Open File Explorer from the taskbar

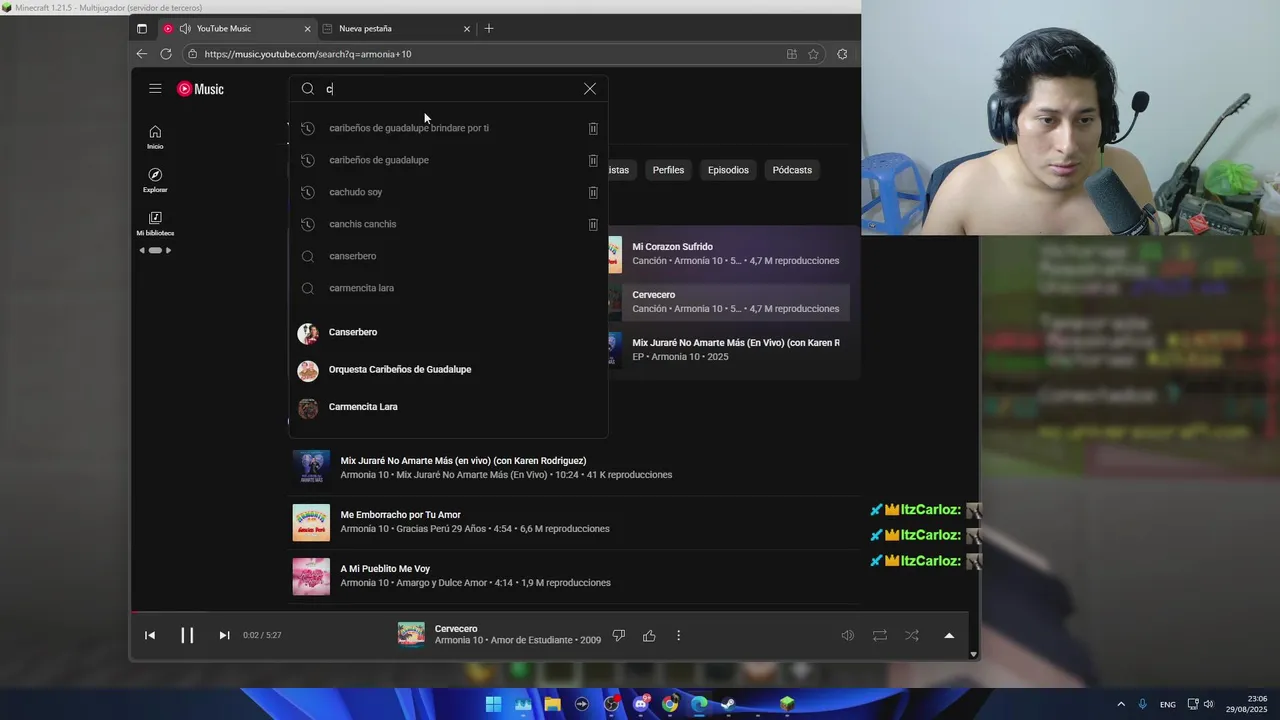point(552,704)
